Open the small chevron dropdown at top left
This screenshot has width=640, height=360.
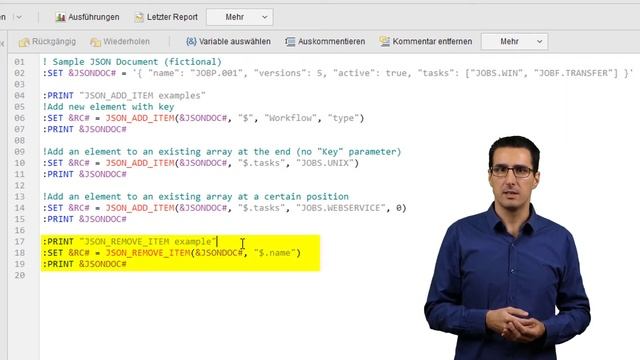19,17
